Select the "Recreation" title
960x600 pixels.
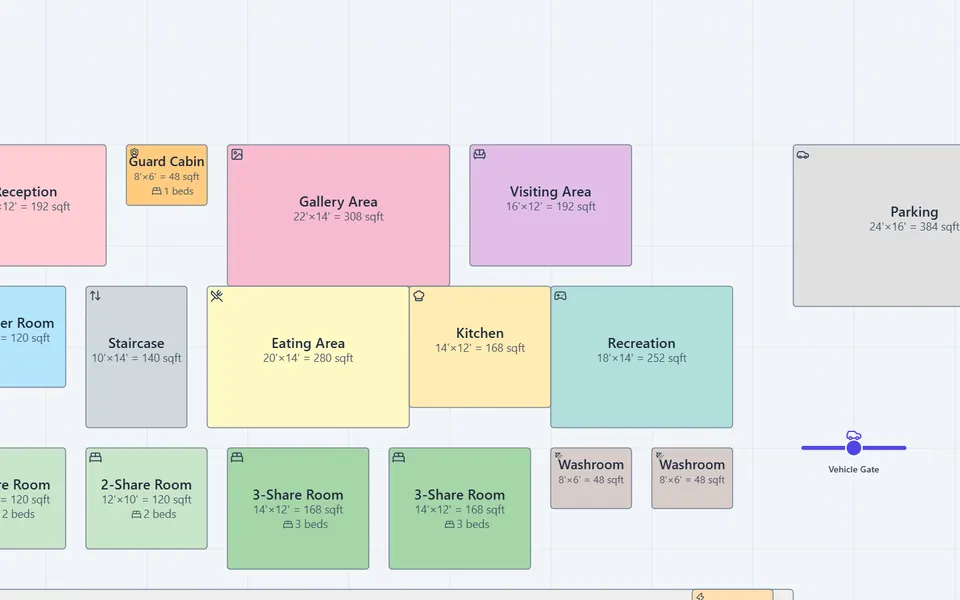tap(641, 343)
